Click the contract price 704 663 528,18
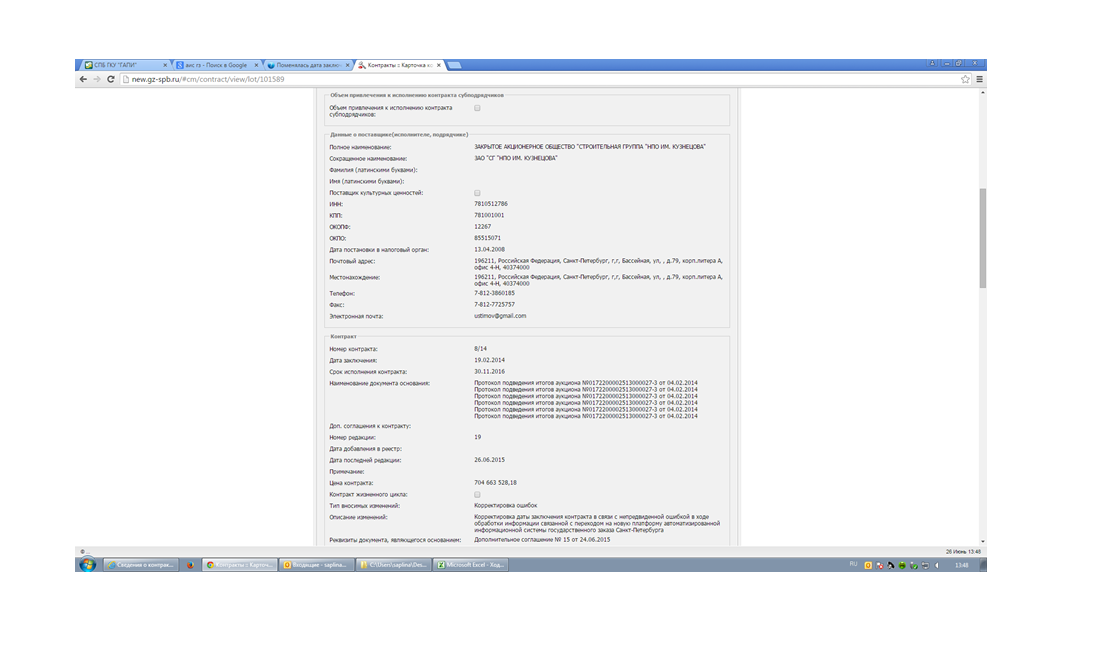 point(495,482)
